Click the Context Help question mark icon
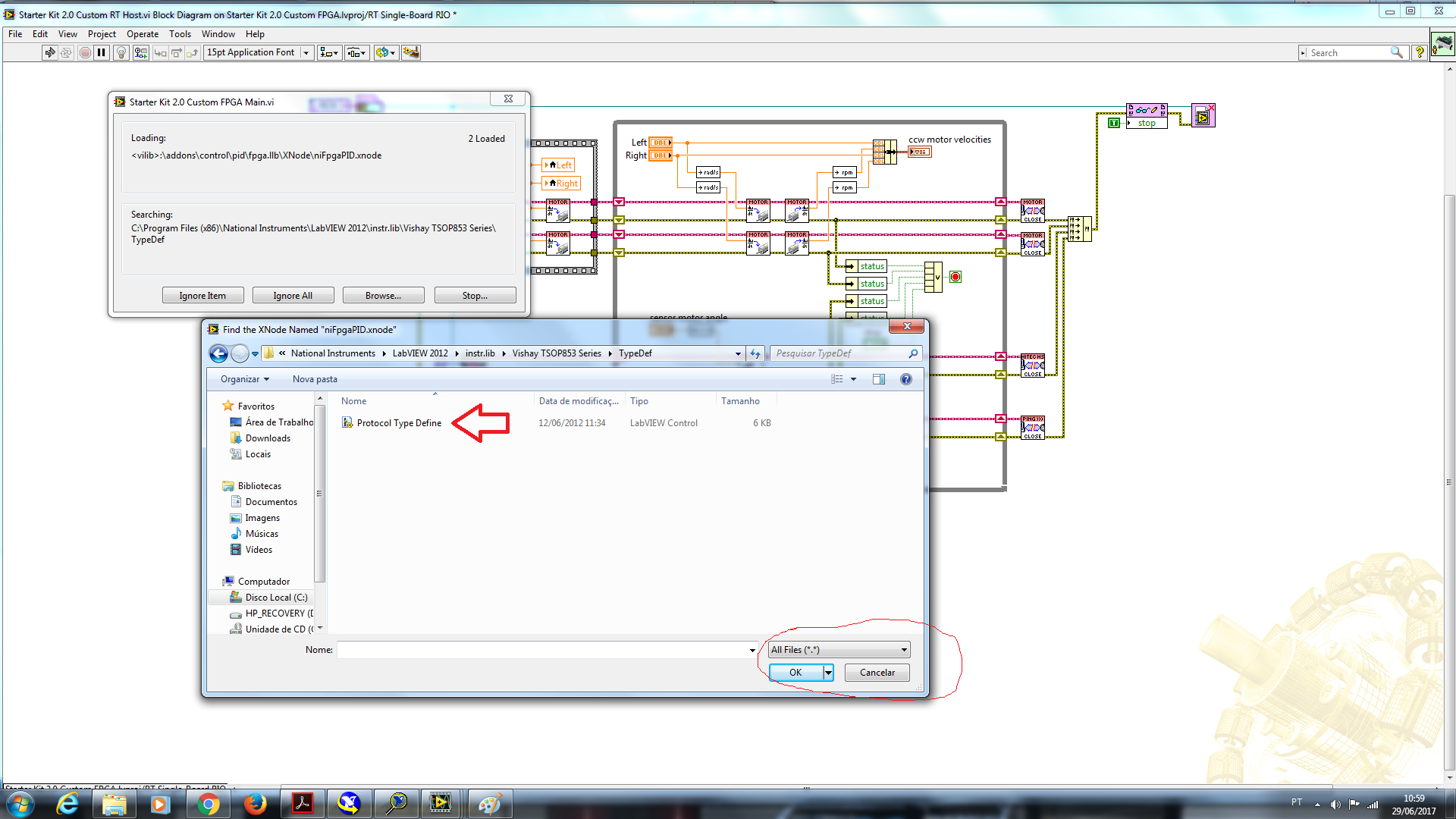Image resolution: width=1456 pixels, height=819 pixels. tap(1420, 52)
